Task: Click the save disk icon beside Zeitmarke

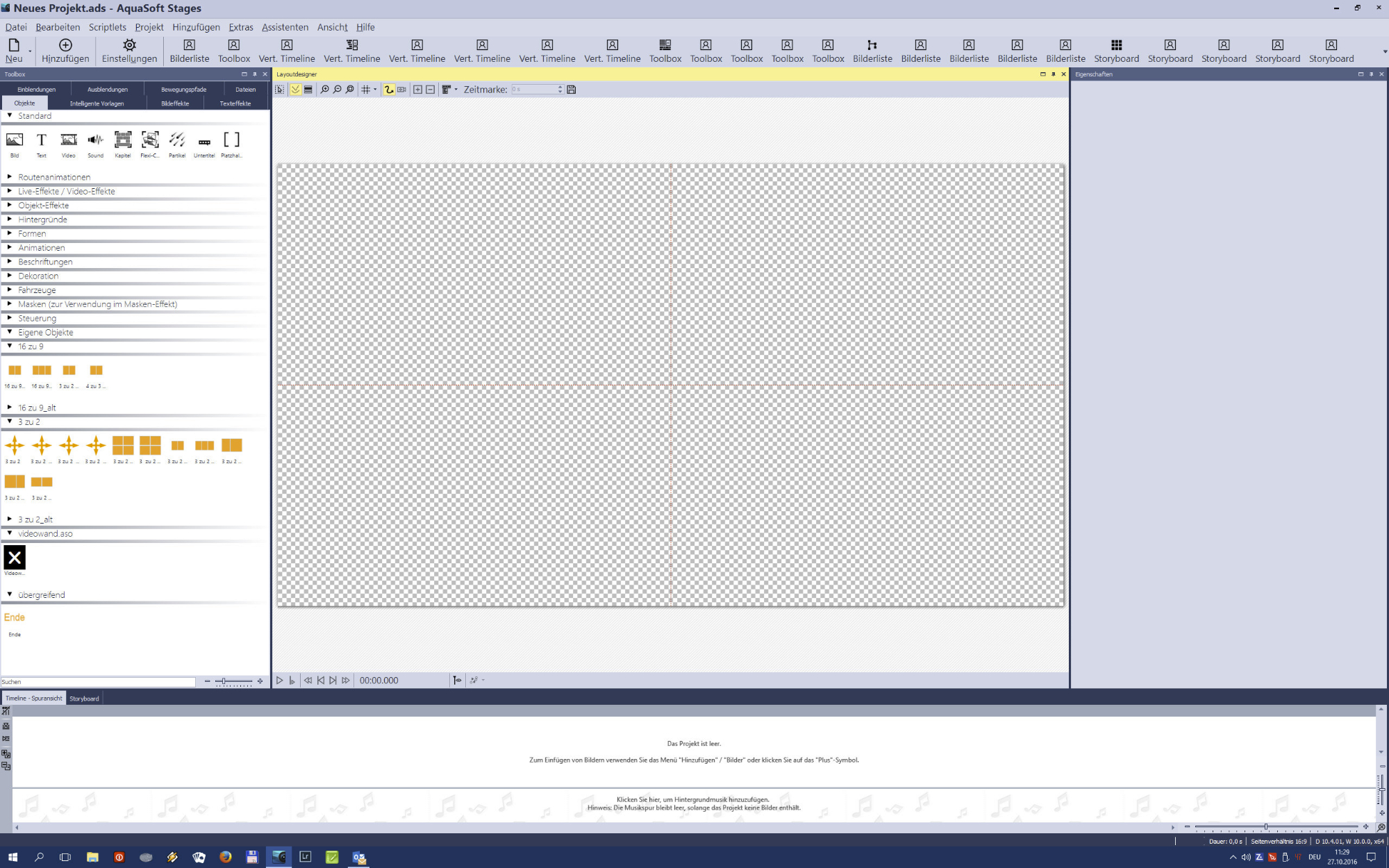Action: pyautogui.click(x=572, y=90)
